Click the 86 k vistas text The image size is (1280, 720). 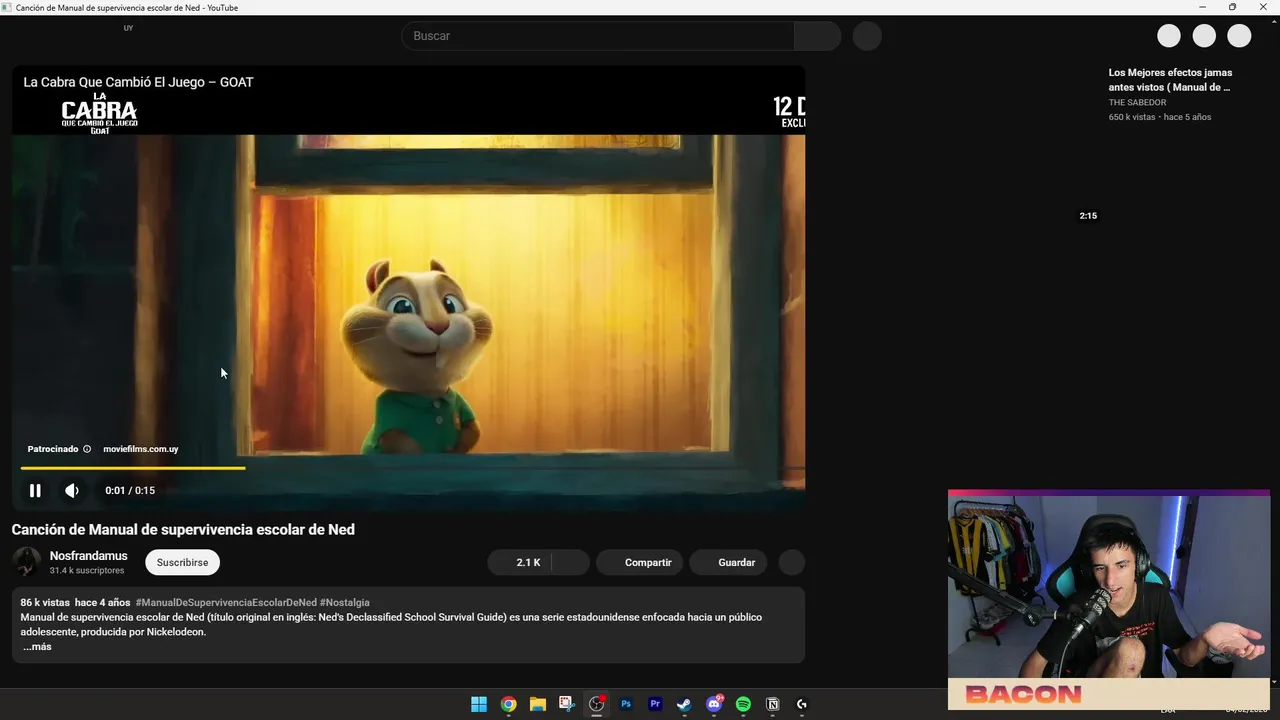(45, 602)
